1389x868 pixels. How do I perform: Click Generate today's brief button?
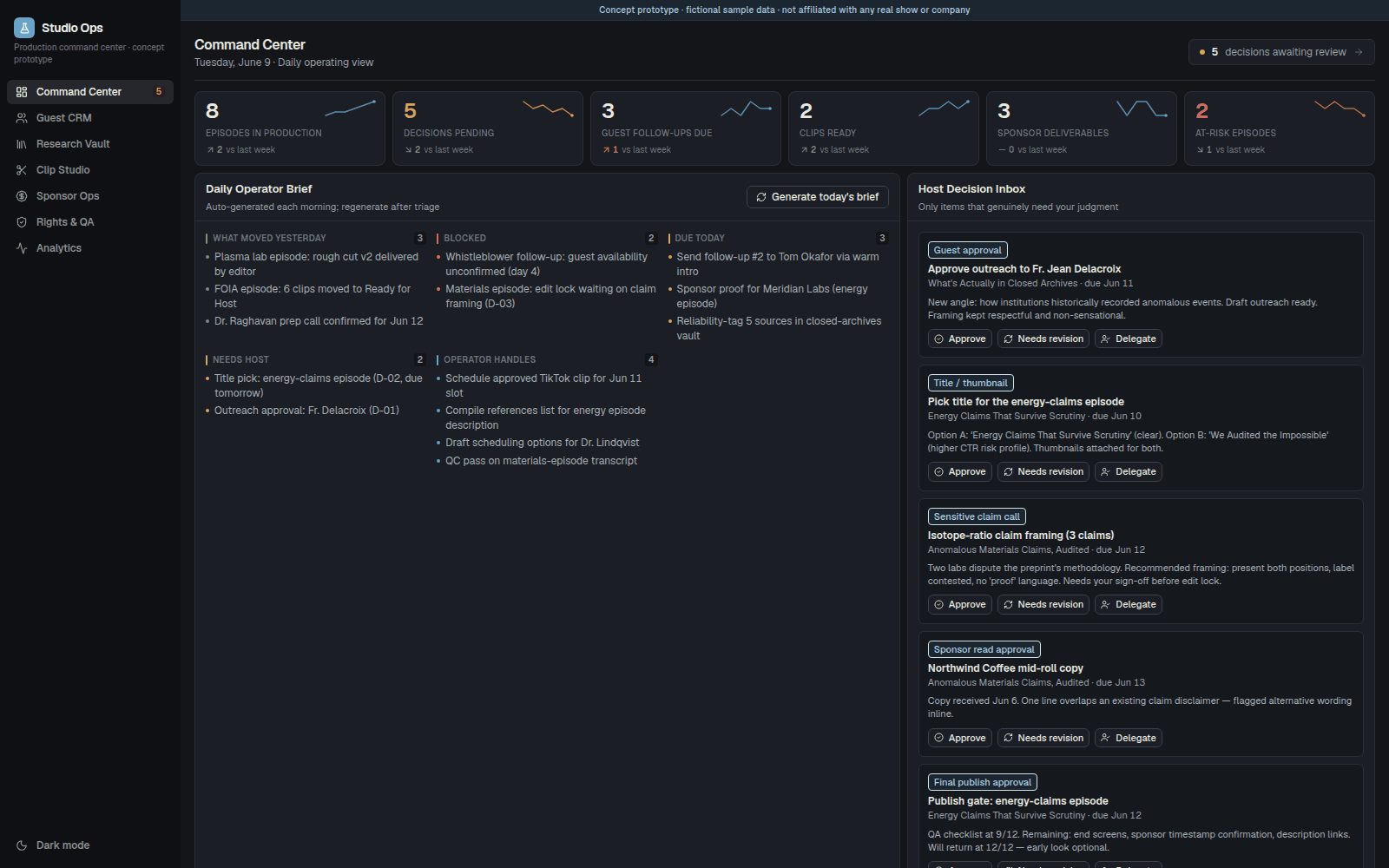[x=817, y=197]
